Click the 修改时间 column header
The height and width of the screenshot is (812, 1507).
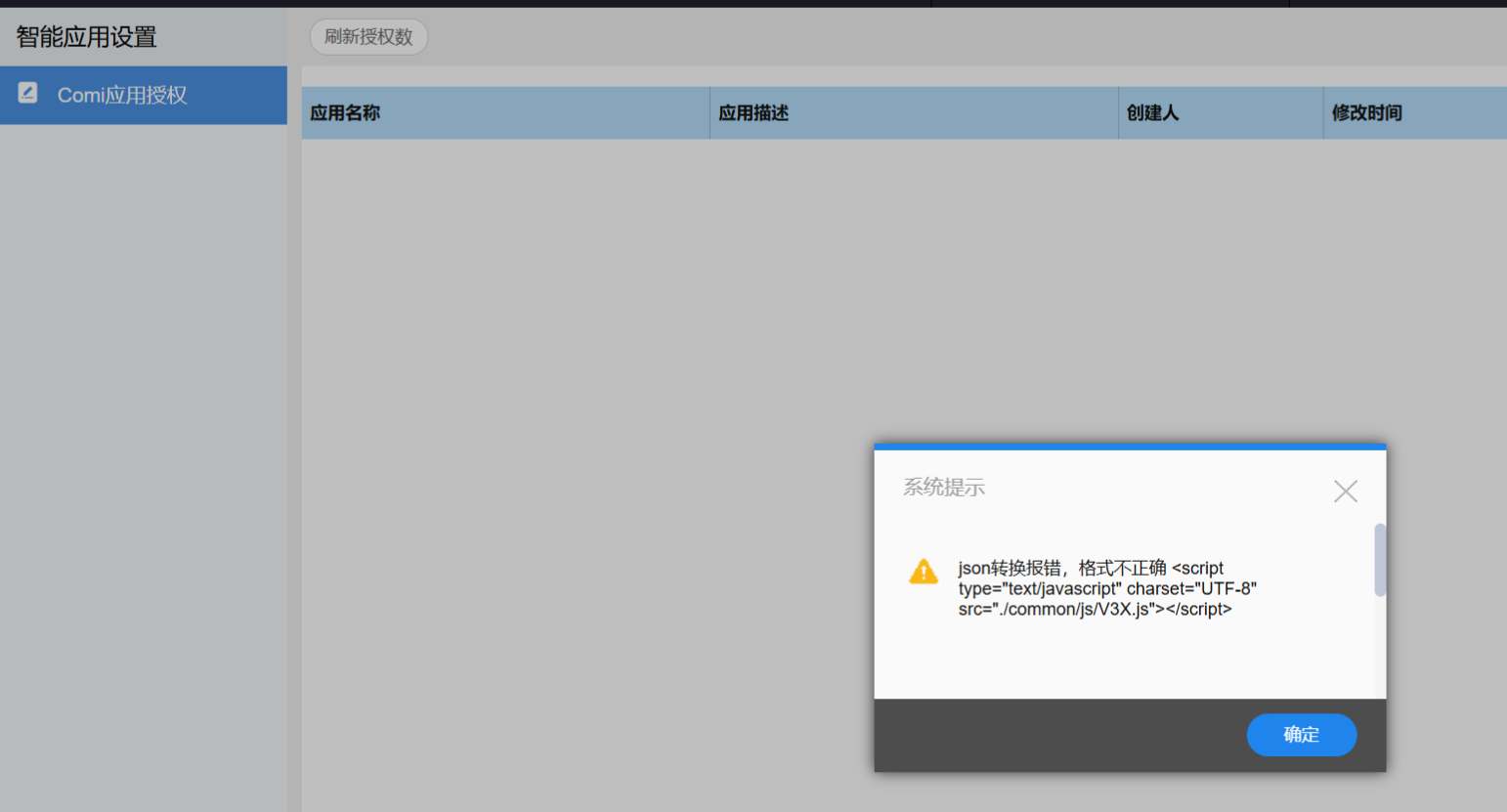(x=1415, y=113)
